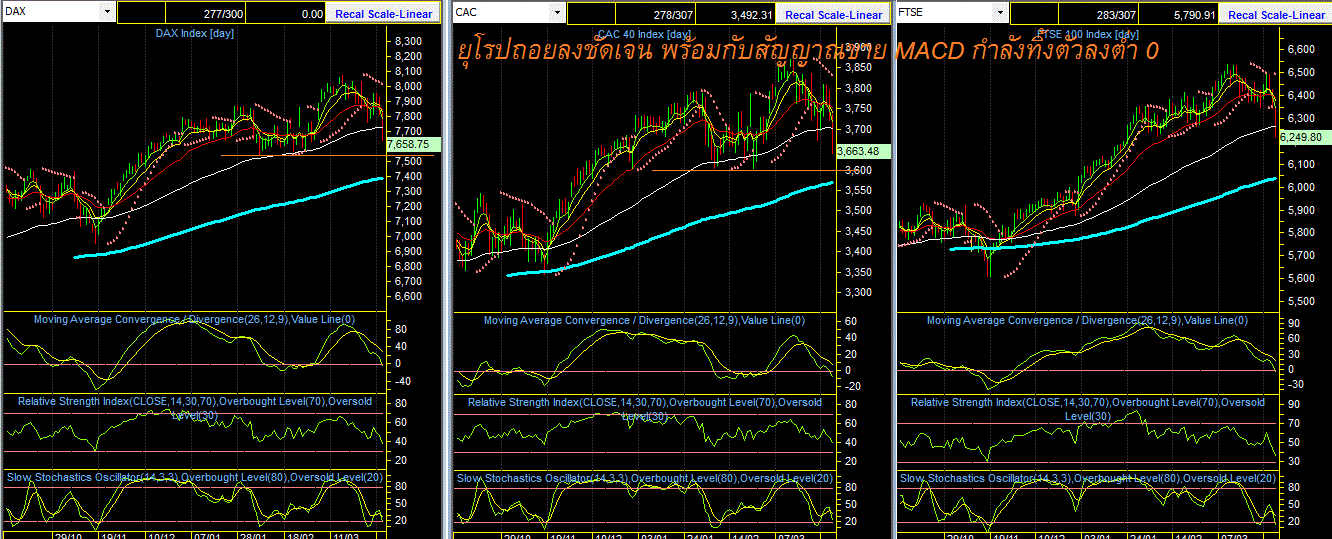
Task: Select the Relative Strength Index label in CAC panel
Action: click(644, 408)
